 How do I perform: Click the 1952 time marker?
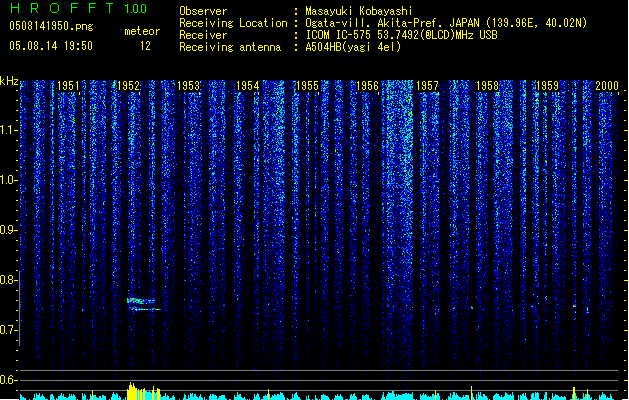pyautogui.click(x=128, y=86)
